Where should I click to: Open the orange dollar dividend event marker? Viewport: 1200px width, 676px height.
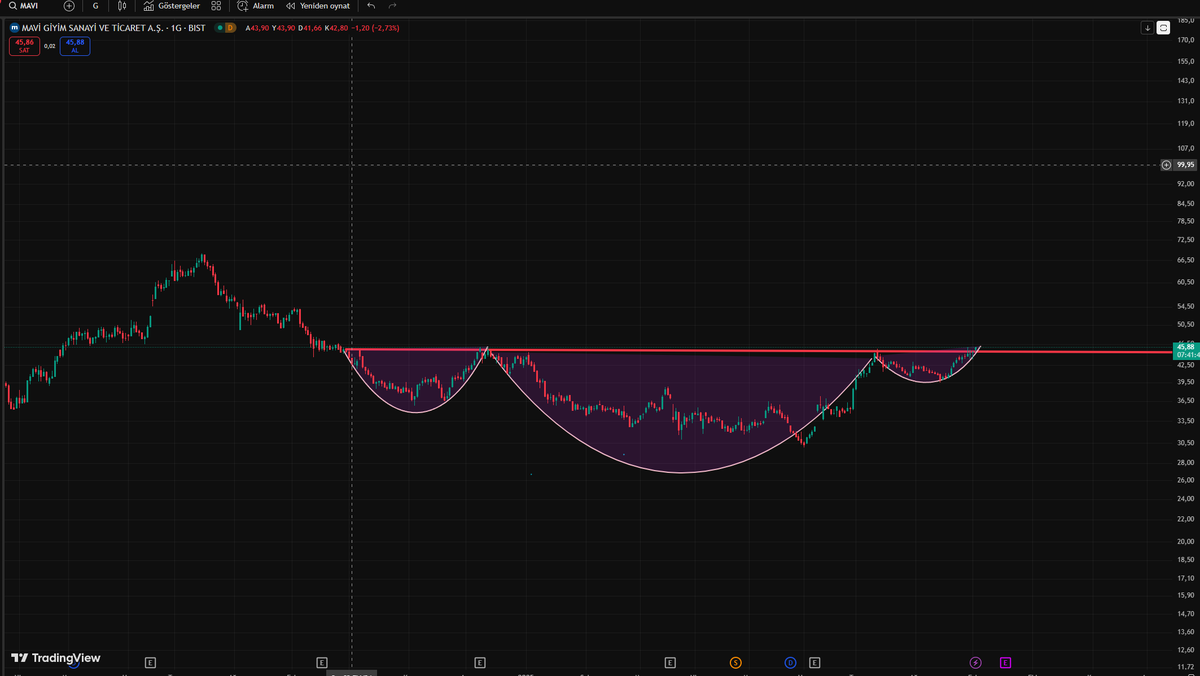(x=735, y=662)
